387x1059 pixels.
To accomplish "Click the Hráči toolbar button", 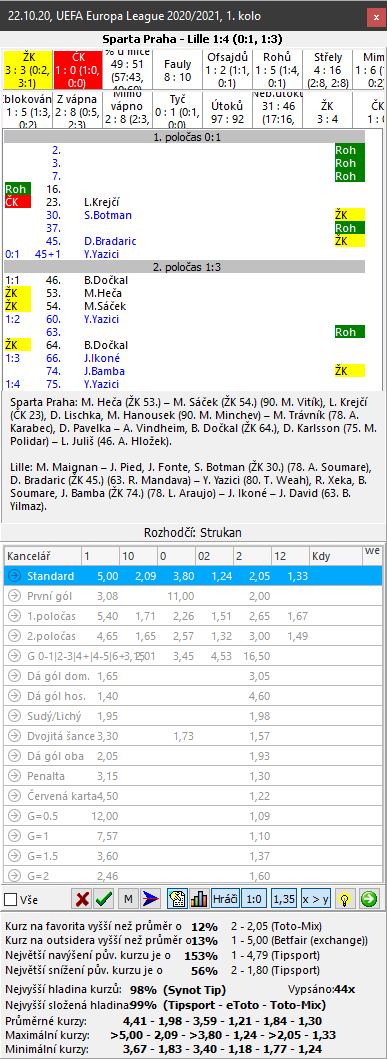I will point(225,900).
